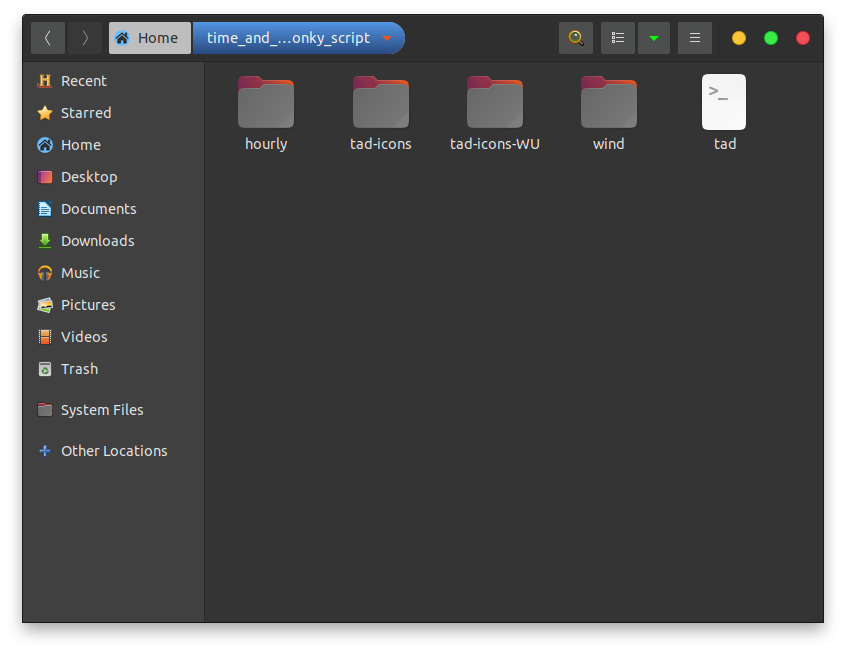The width and height of the screenshot is (846, 653).
Task: Click the "tad" file name label
Action: point(725,144)
